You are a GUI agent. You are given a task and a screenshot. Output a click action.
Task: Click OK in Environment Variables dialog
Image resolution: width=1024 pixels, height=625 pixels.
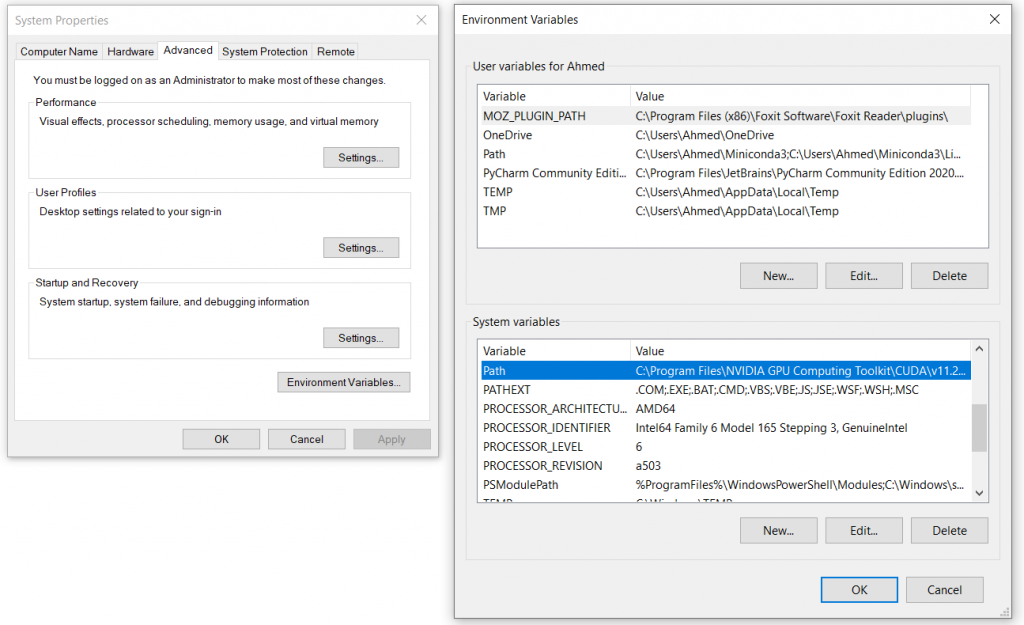859,590
